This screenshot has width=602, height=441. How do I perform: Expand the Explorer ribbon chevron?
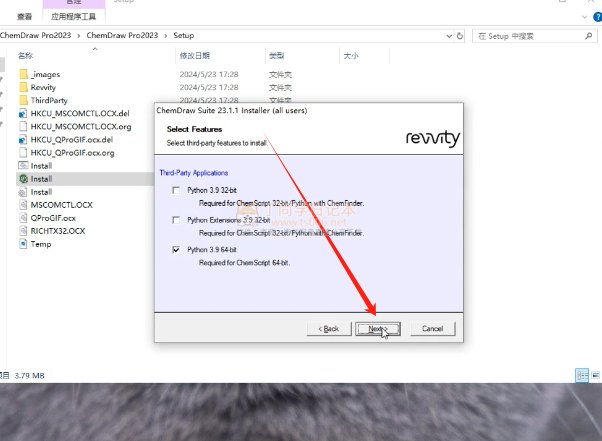tap(584, 17)
